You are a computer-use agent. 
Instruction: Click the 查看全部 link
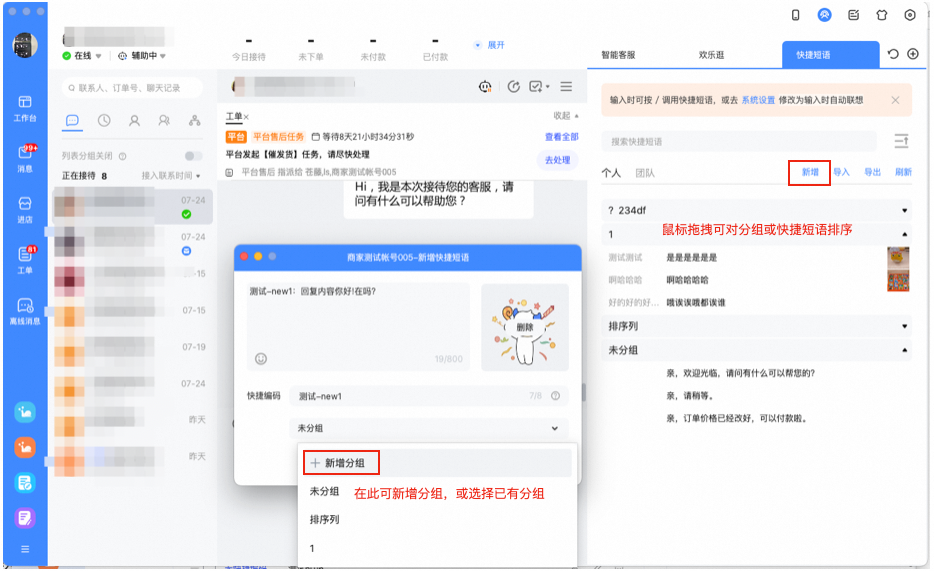click(x=562, y=136)
